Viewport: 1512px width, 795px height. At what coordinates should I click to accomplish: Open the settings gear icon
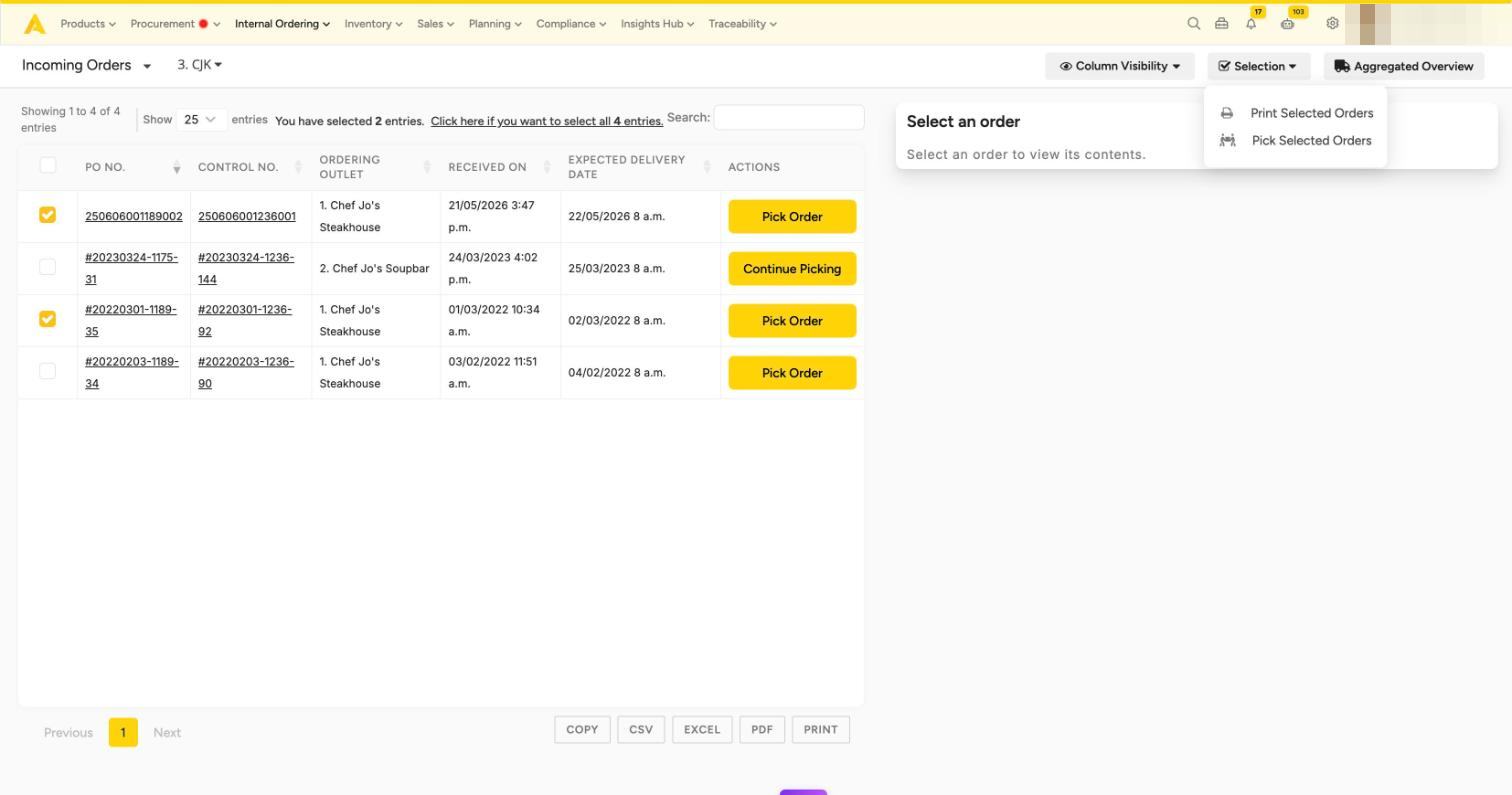pyautogui.click(x=1332, y=23)
